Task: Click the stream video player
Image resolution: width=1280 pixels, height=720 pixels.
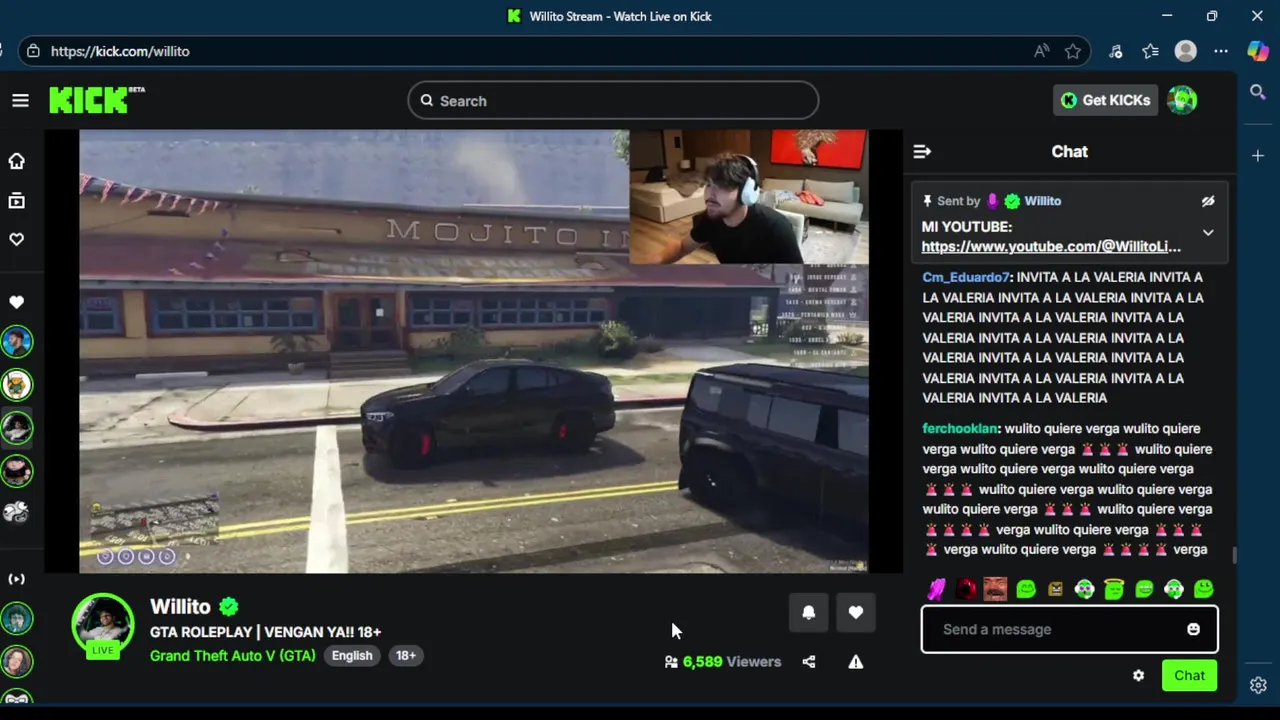Action: (474, 352)
